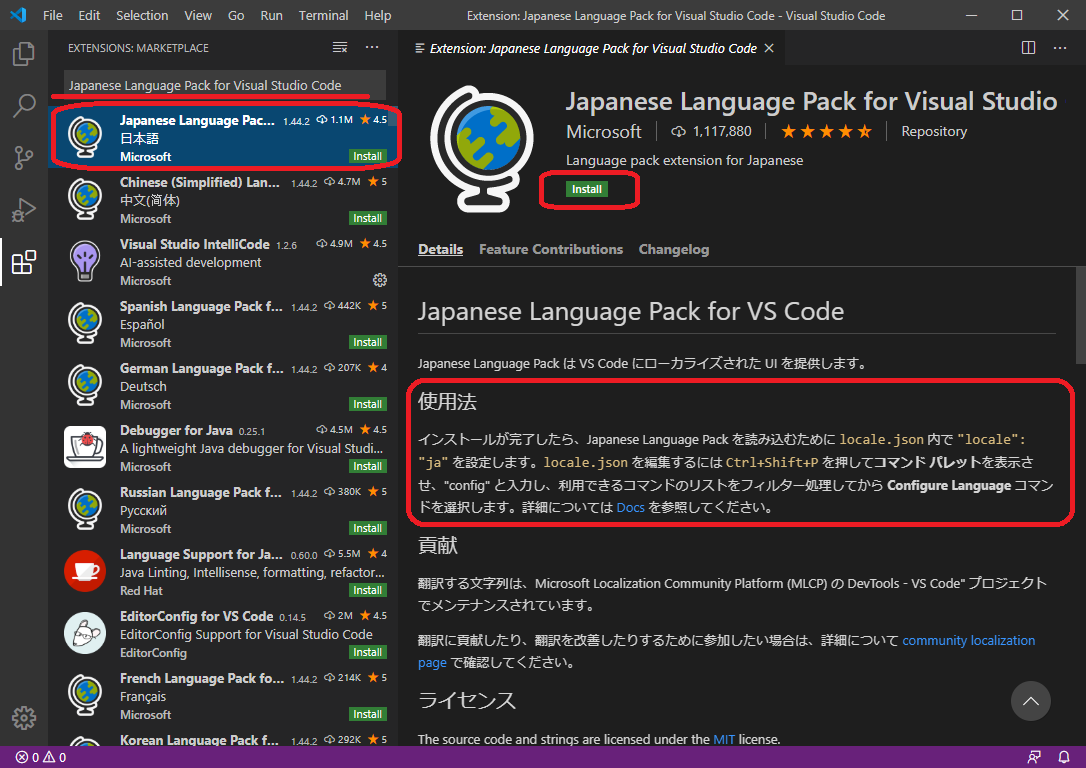Click the Japanese Language Pack globe icon in list
Viewport: 1086px width, 768px height.
[x=85, y=138]
